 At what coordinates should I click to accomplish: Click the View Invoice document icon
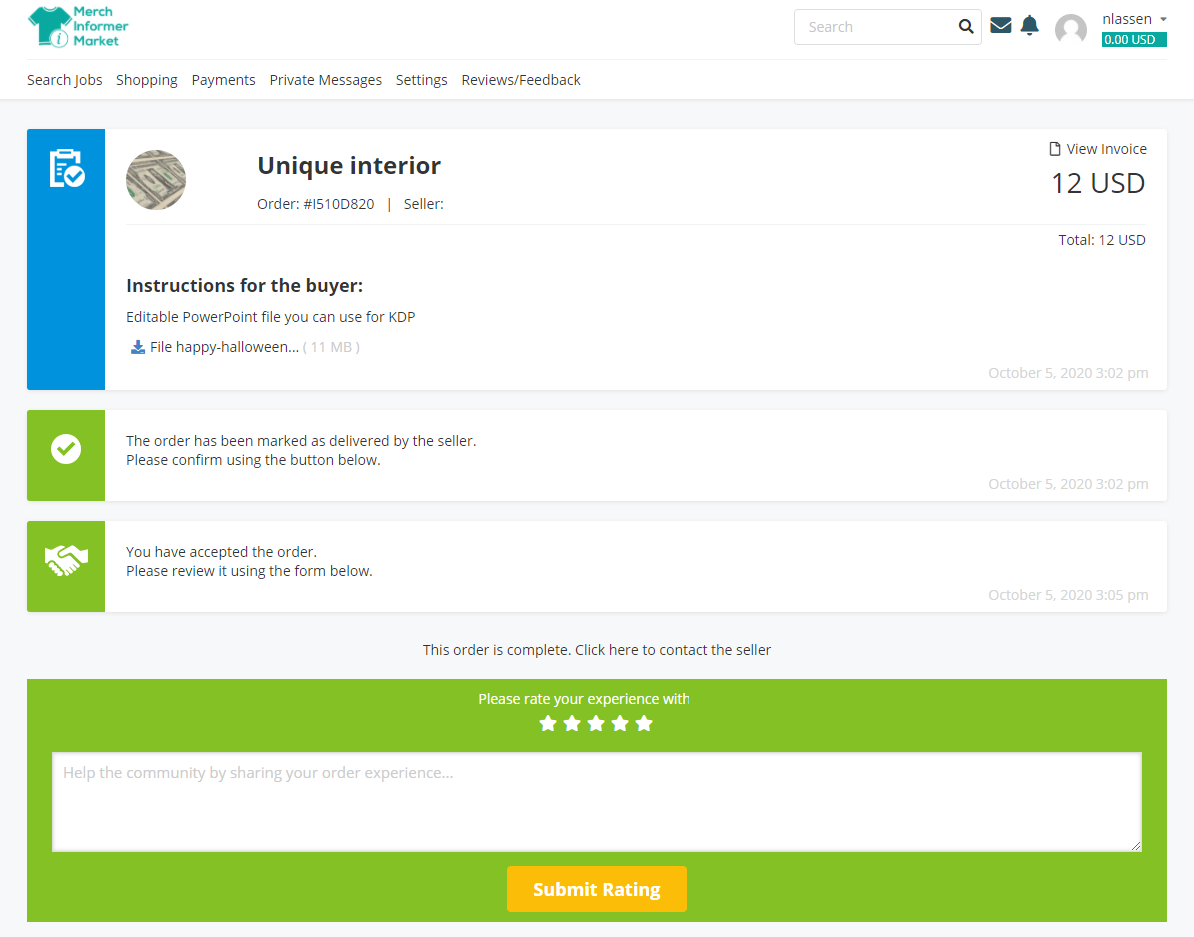pyautogui.click(x=1054, y=149)
